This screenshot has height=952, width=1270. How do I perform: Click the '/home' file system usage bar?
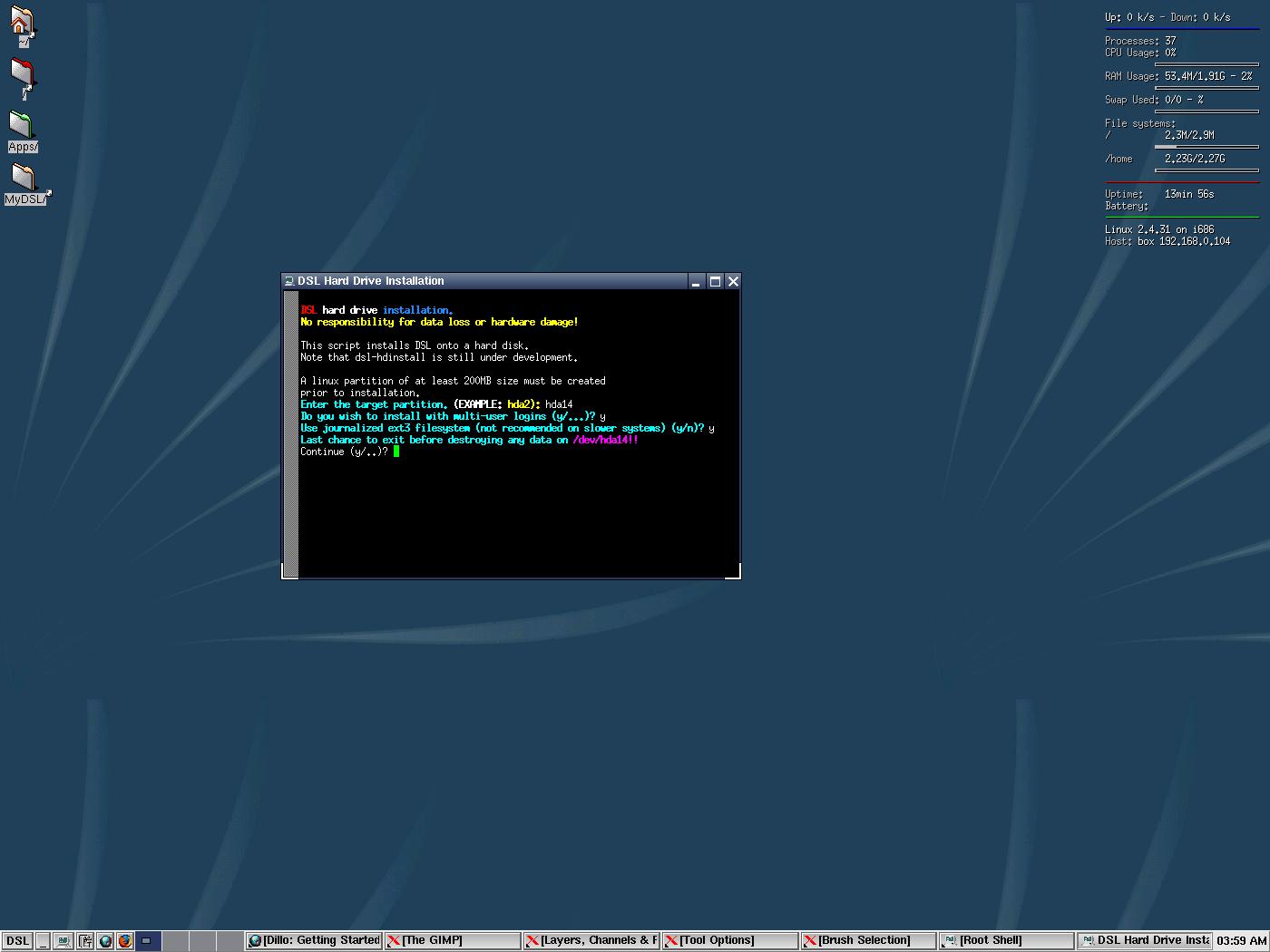point(1206,170)
